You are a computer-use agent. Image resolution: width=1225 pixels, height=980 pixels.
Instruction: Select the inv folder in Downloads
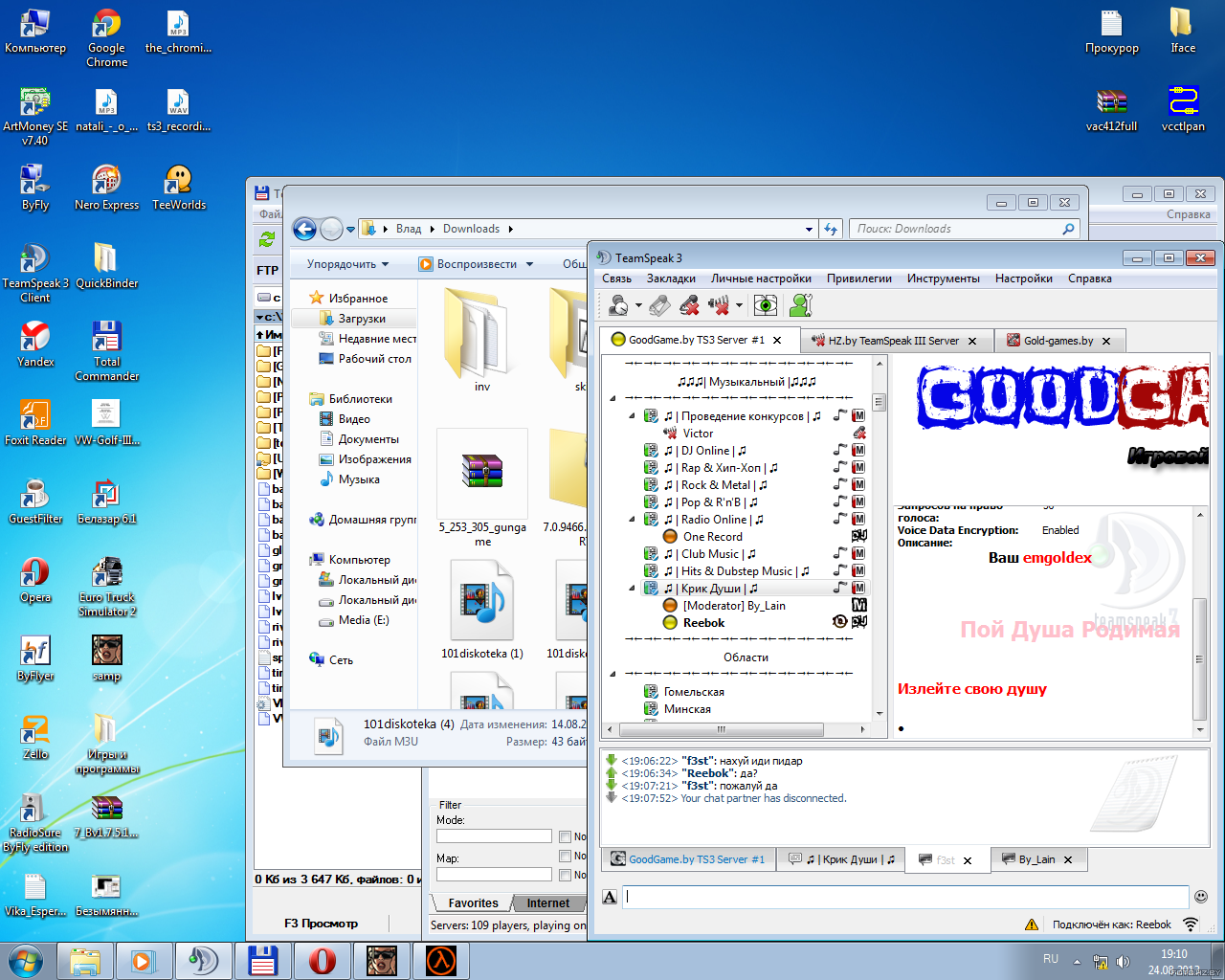pos(482,340)
